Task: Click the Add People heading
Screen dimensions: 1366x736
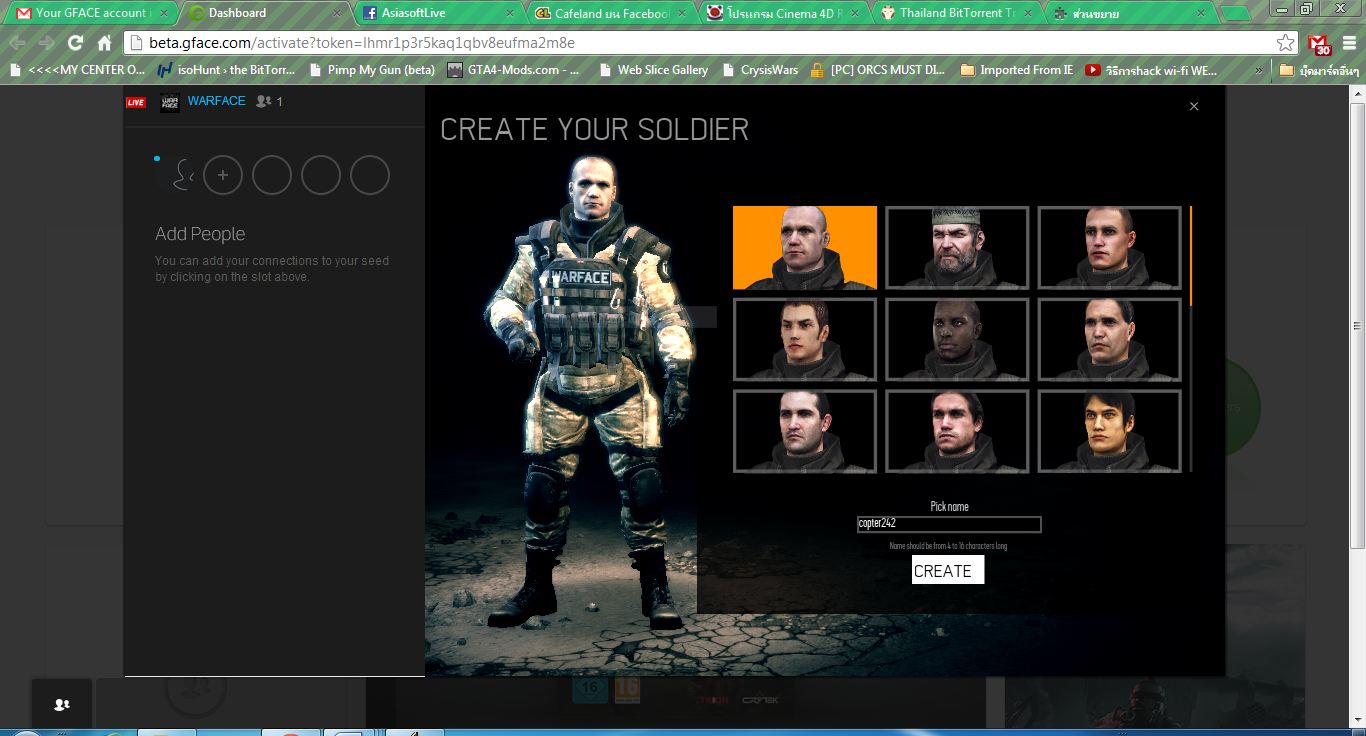Action: tap(200, 234)
